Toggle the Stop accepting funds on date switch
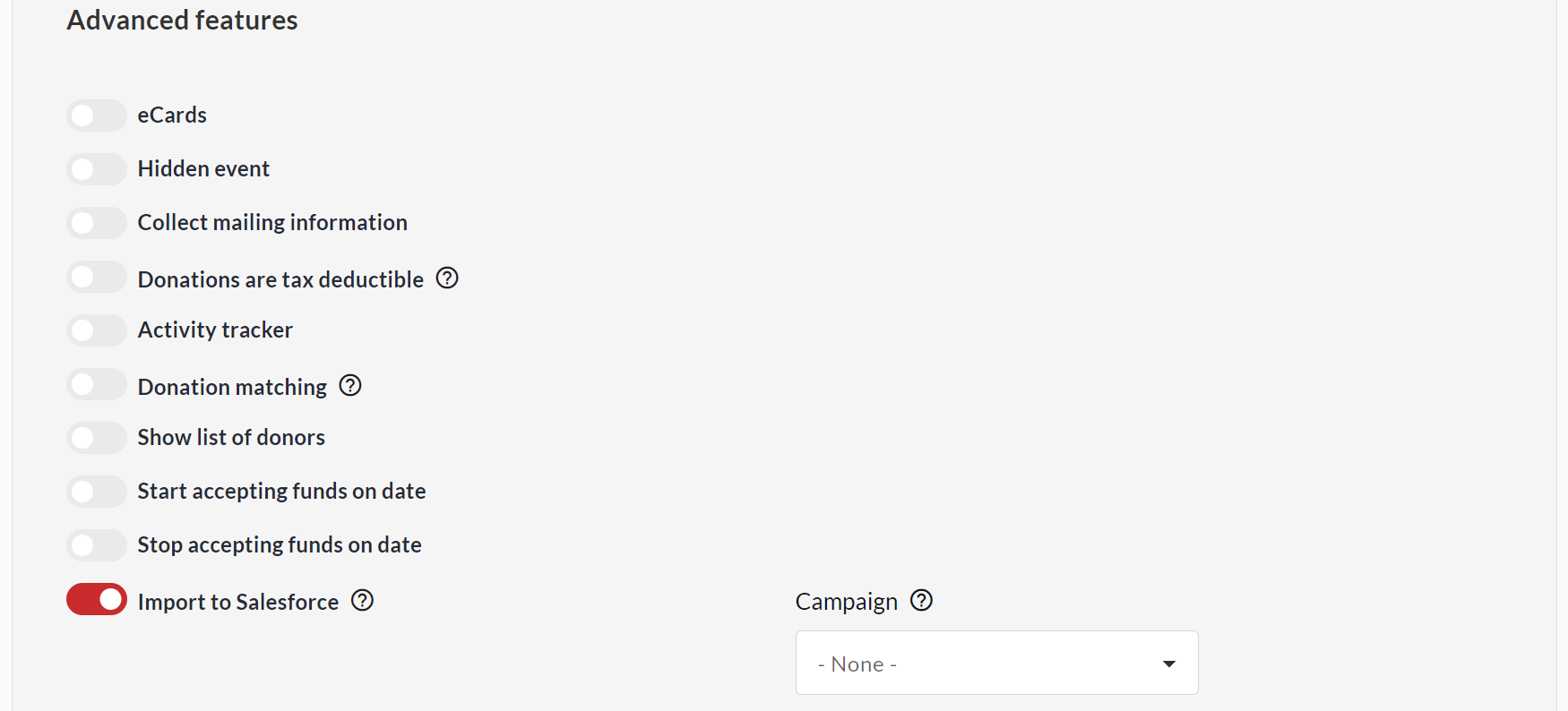 [x=97, y=545]
